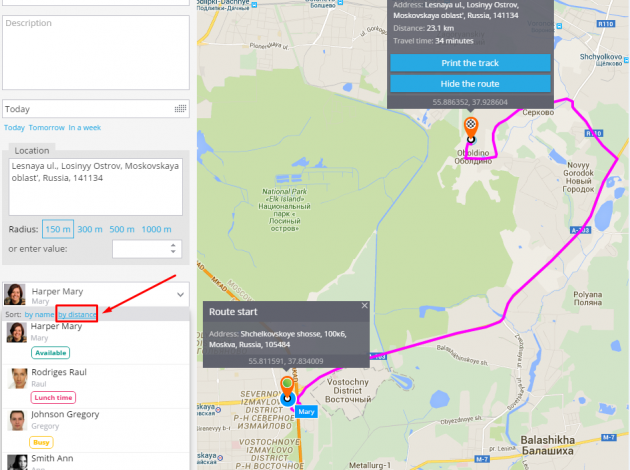The height and width of the screenshot is (470, 630).
Task: Close the Route start popup
Action: (x=365, y=306)
